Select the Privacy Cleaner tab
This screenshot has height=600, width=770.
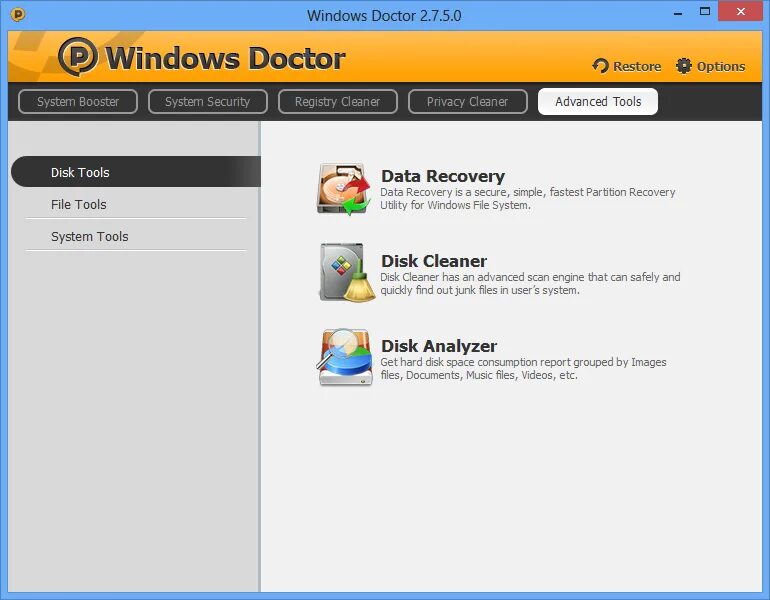(468, 102)
